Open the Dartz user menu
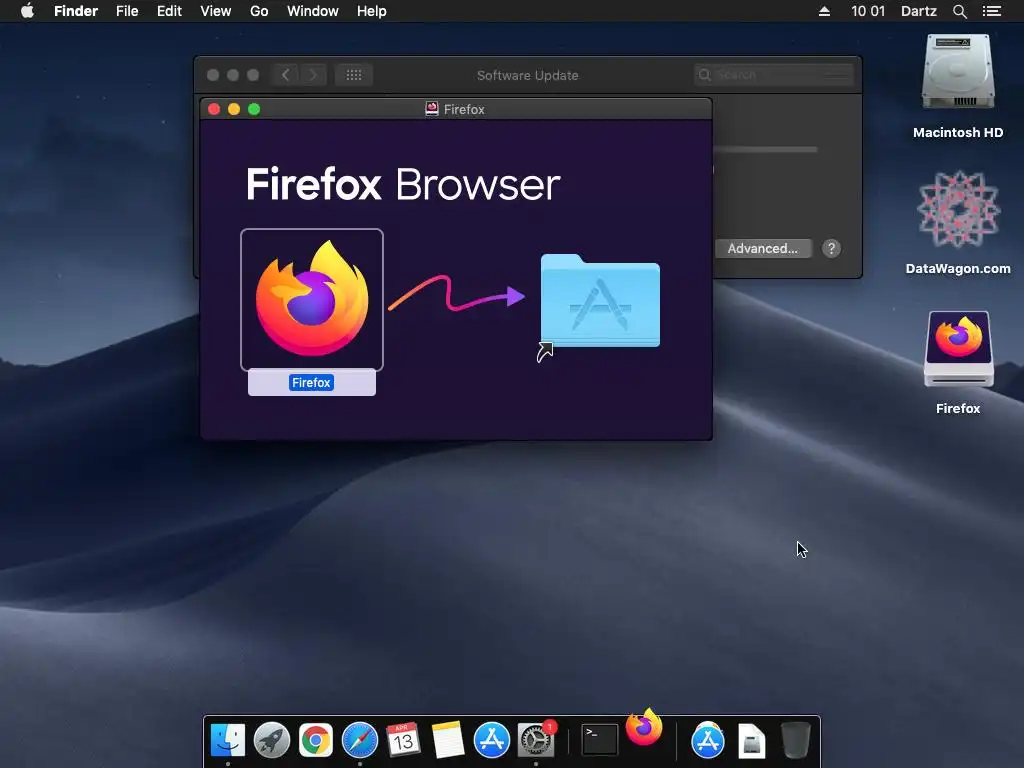The height and width of the screenshot is (768, 1024). 919,11
